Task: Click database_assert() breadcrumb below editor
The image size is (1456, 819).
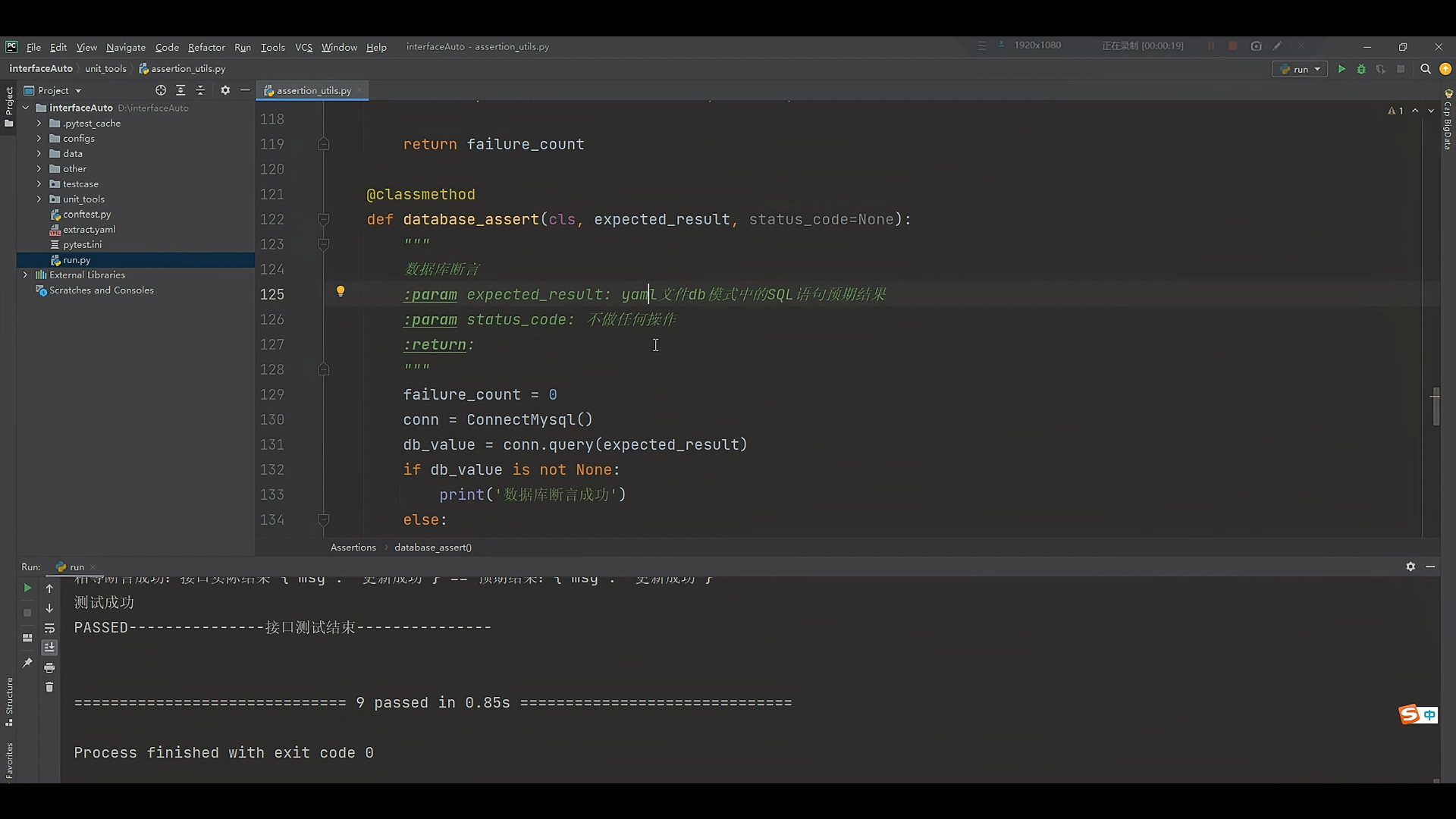Action: click(x=433, y=547)
